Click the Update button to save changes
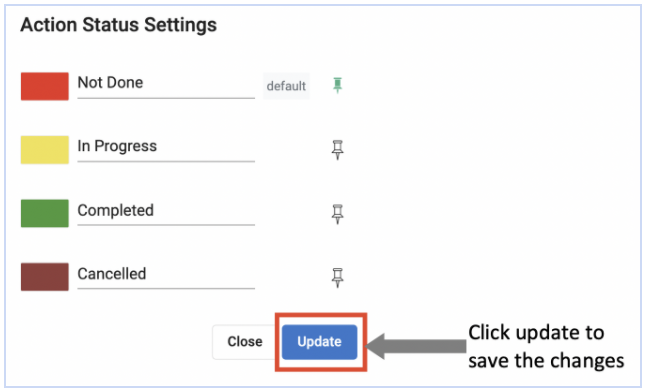This screenshot has width=646, height=392. click(319, 342)
